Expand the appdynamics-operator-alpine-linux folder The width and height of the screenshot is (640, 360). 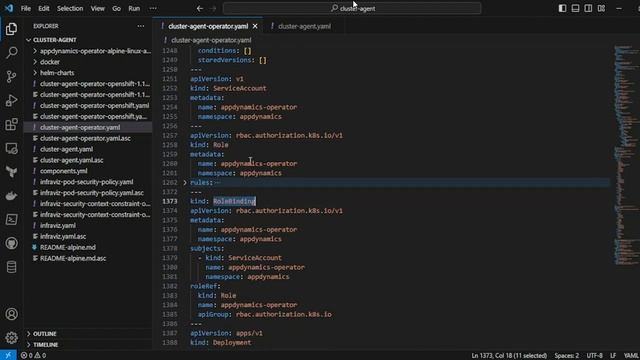coord(35,51)
